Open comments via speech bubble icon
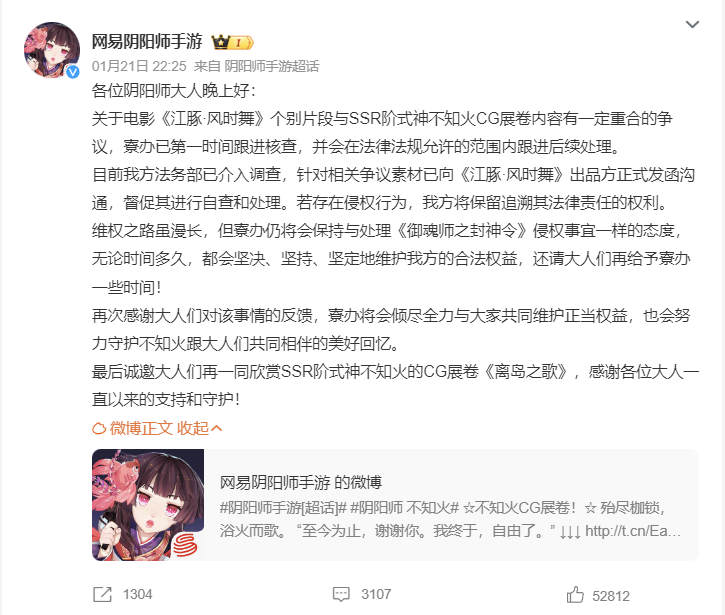 point(341,594)
